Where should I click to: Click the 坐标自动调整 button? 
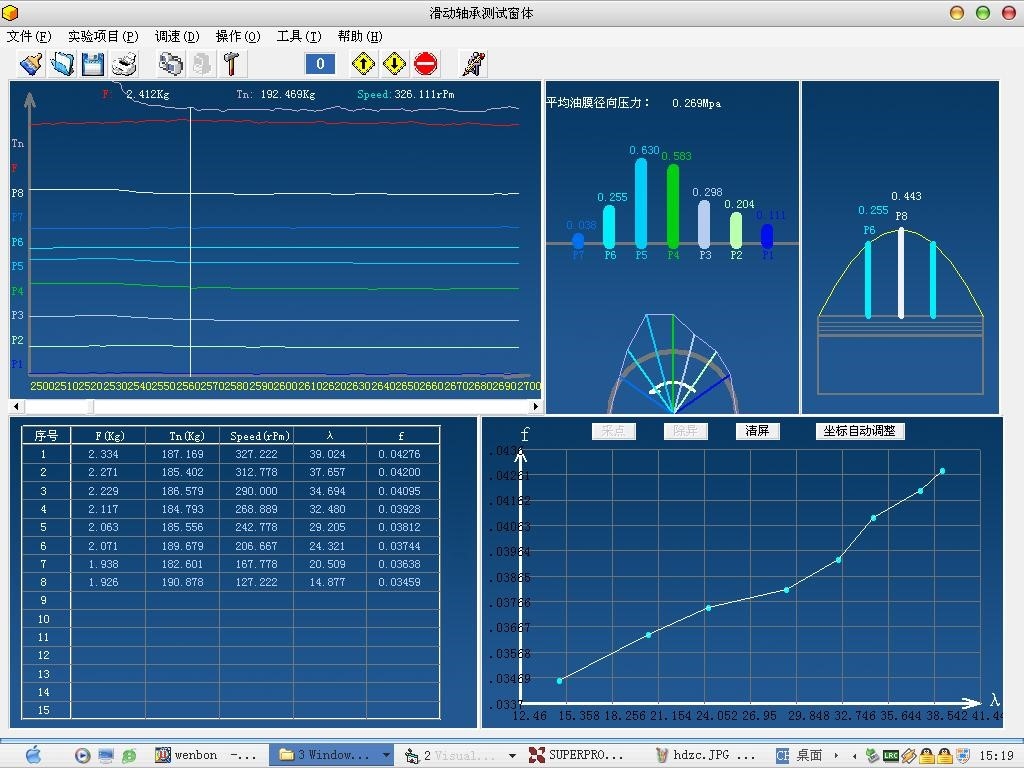(860, 431)
